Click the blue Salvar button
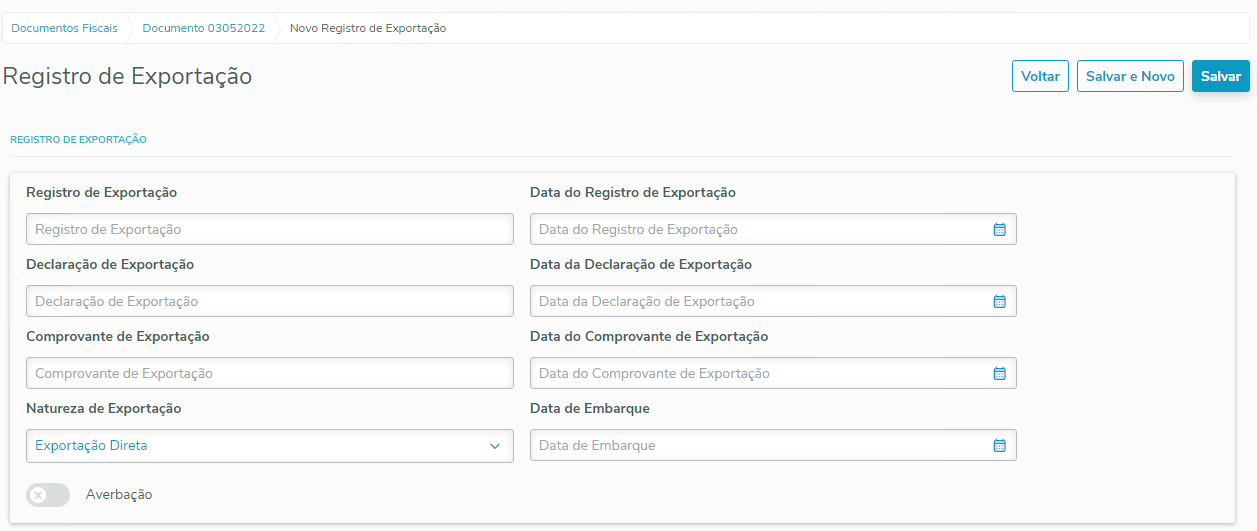 (1220, 76)
